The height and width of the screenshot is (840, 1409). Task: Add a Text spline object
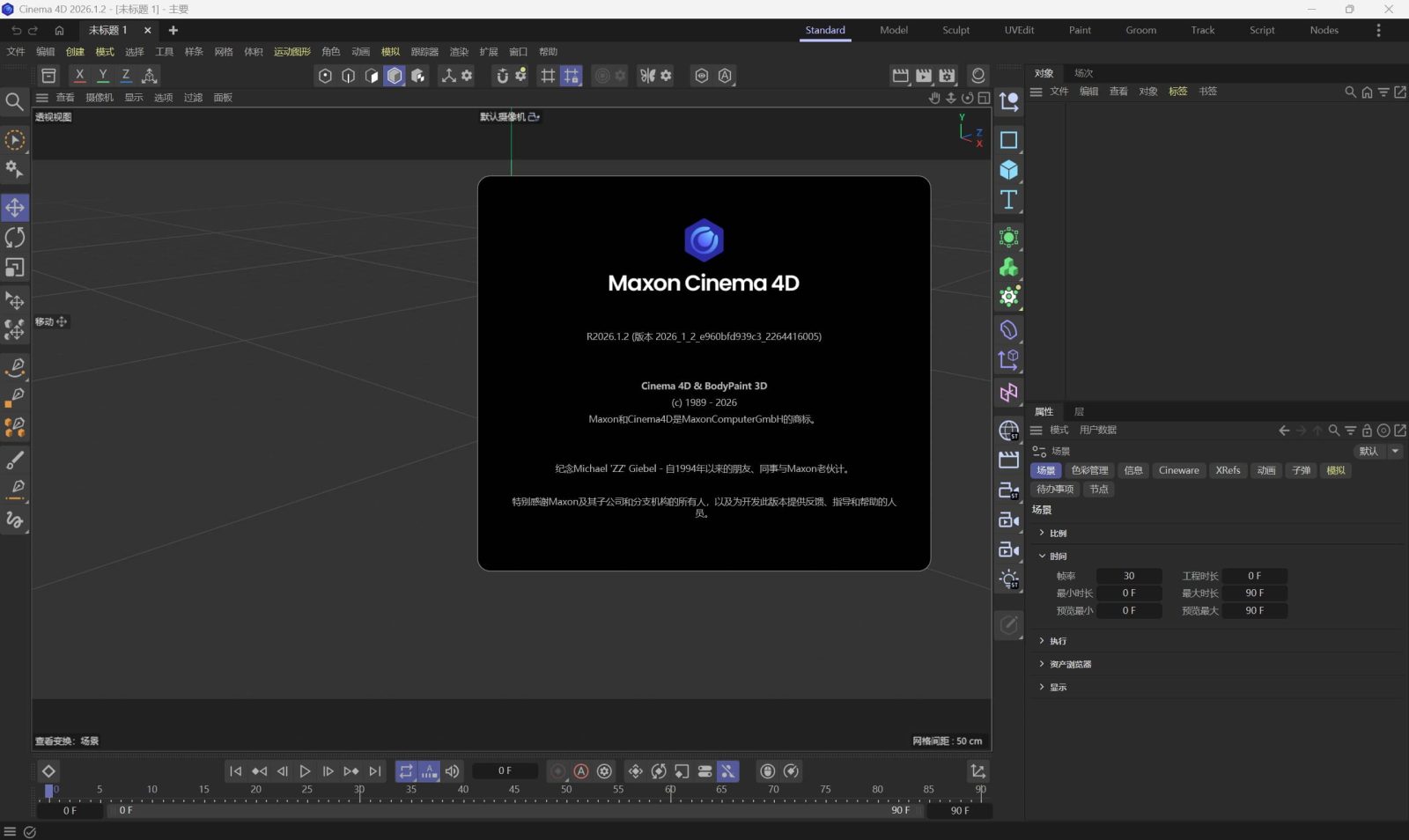click(x=1009, y=200)
